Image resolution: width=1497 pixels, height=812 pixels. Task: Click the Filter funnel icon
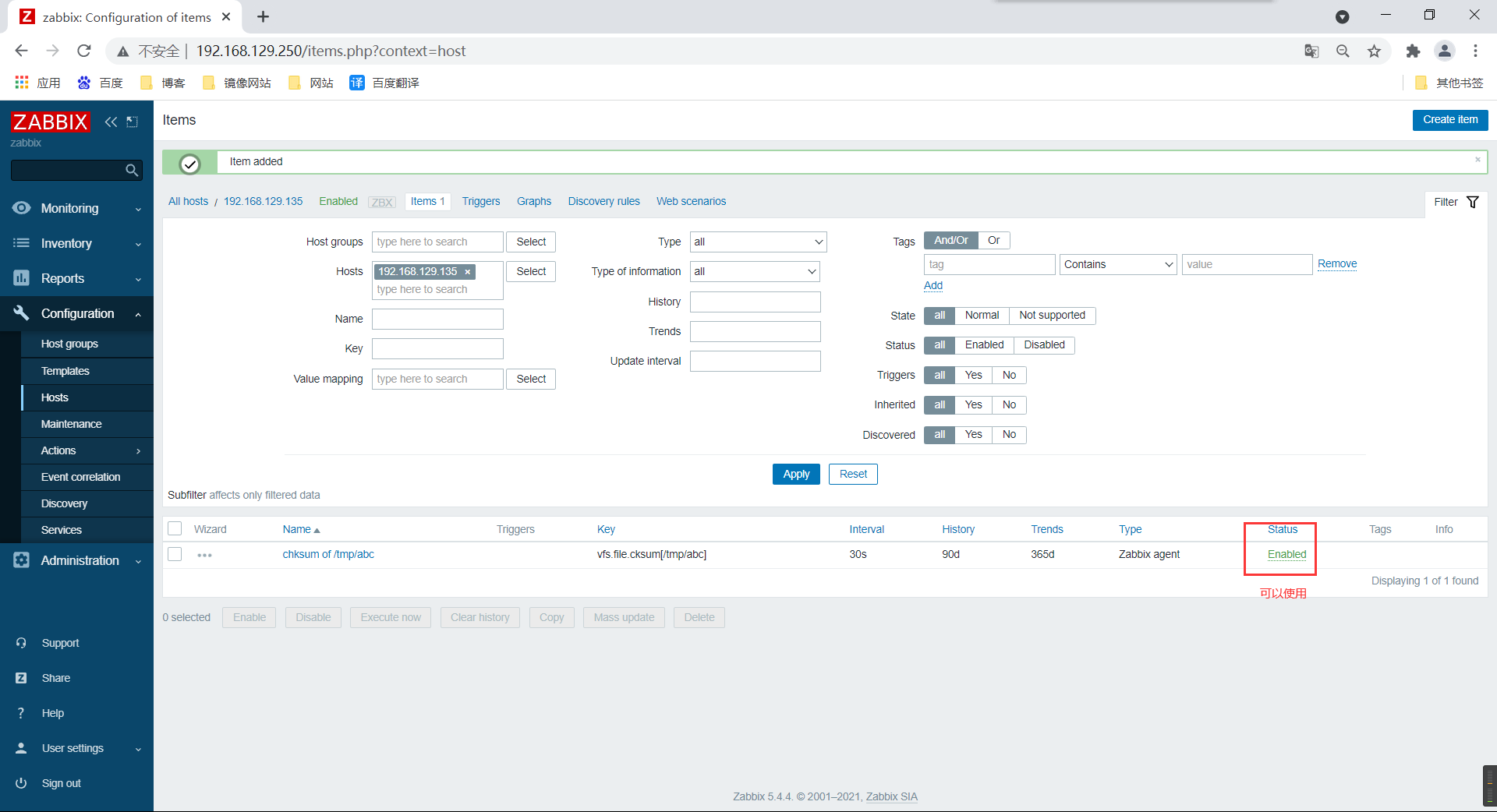pos(1472,202)
